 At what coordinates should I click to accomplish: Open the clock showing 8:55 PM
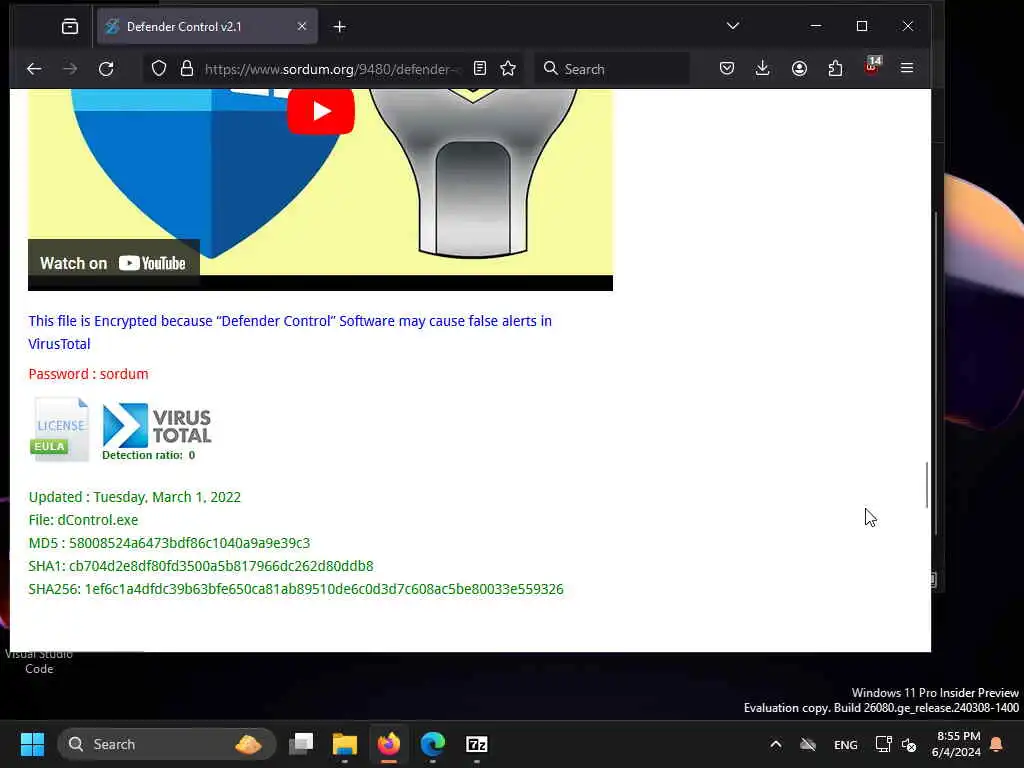[955, 744]
